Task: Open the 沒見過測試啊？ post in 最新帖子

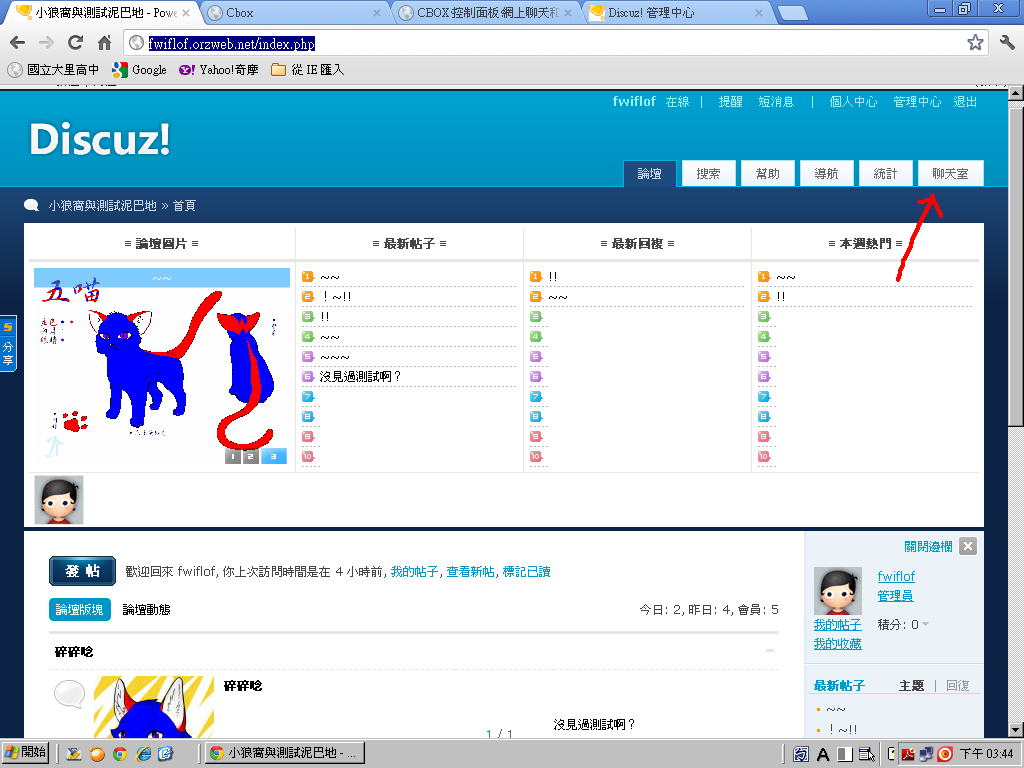Action: click(x=360, y=377)
